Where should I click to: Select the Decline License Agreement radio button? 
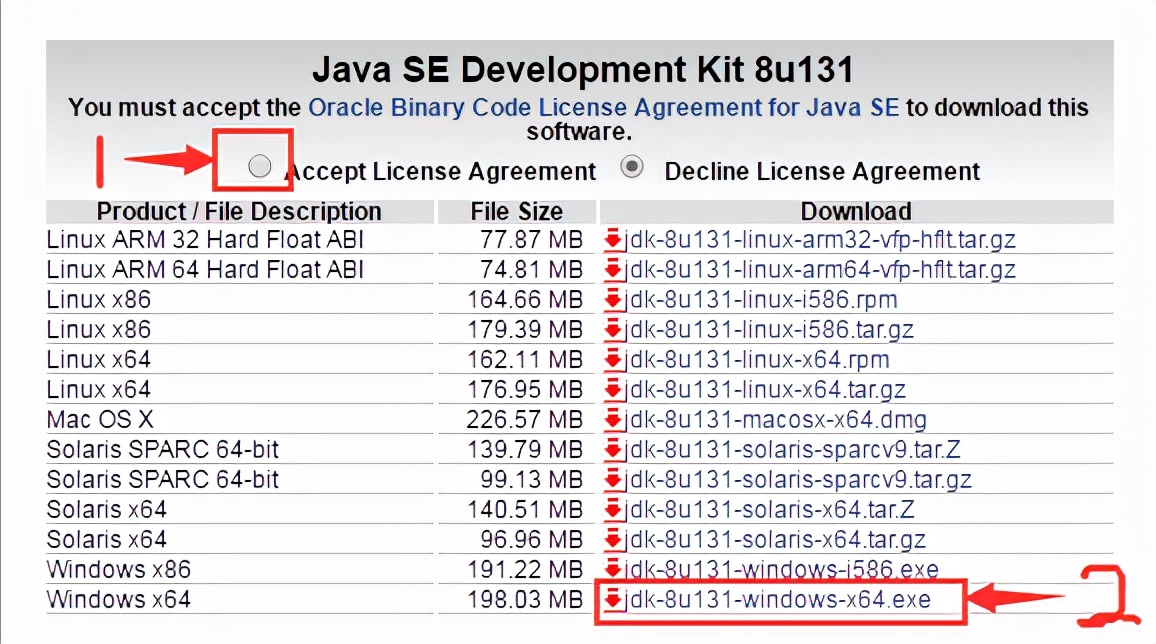632,167
